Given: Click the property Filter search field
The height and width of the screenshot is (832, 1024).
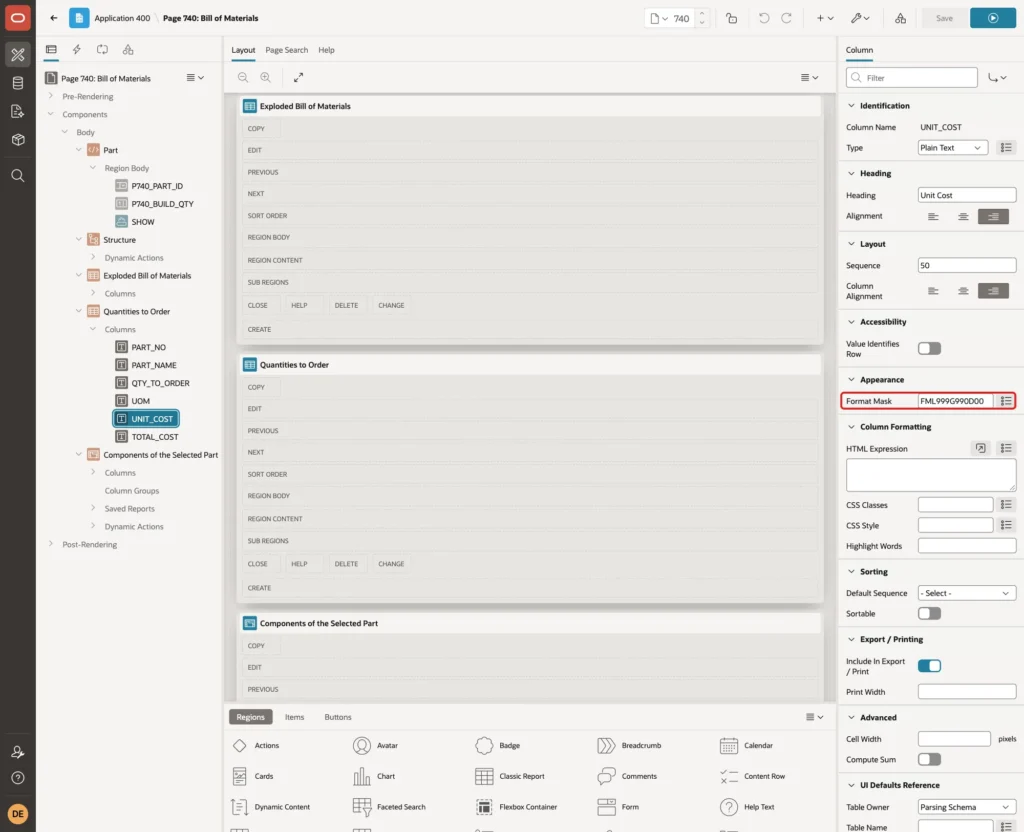Looking at the screenshot, I should pos(912,78).
